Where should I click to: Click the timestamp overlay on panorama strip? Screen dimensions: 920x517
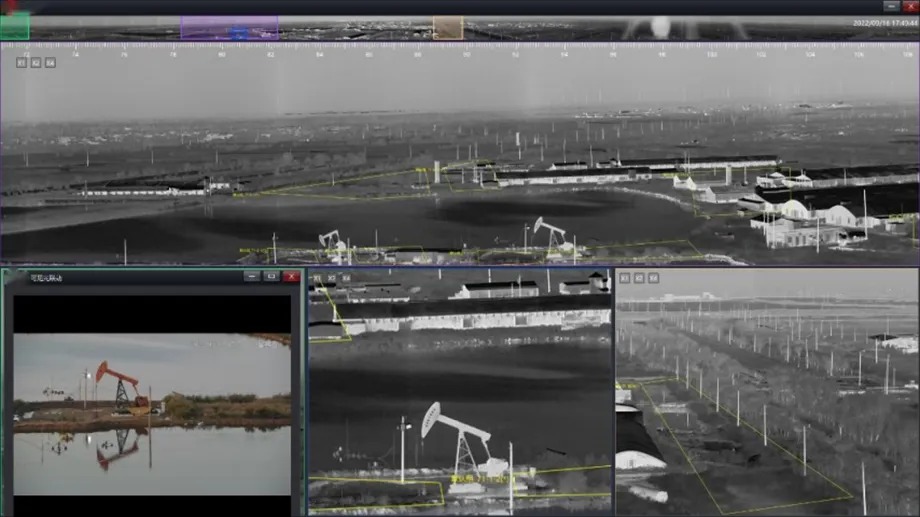883,23
